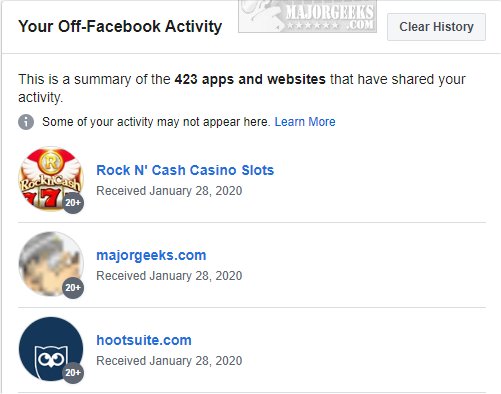Click Received January 28, 2020 under hootsuite.com
Image resolution: width=501 pixels, height=394 pixels.
tap(169, 361)
